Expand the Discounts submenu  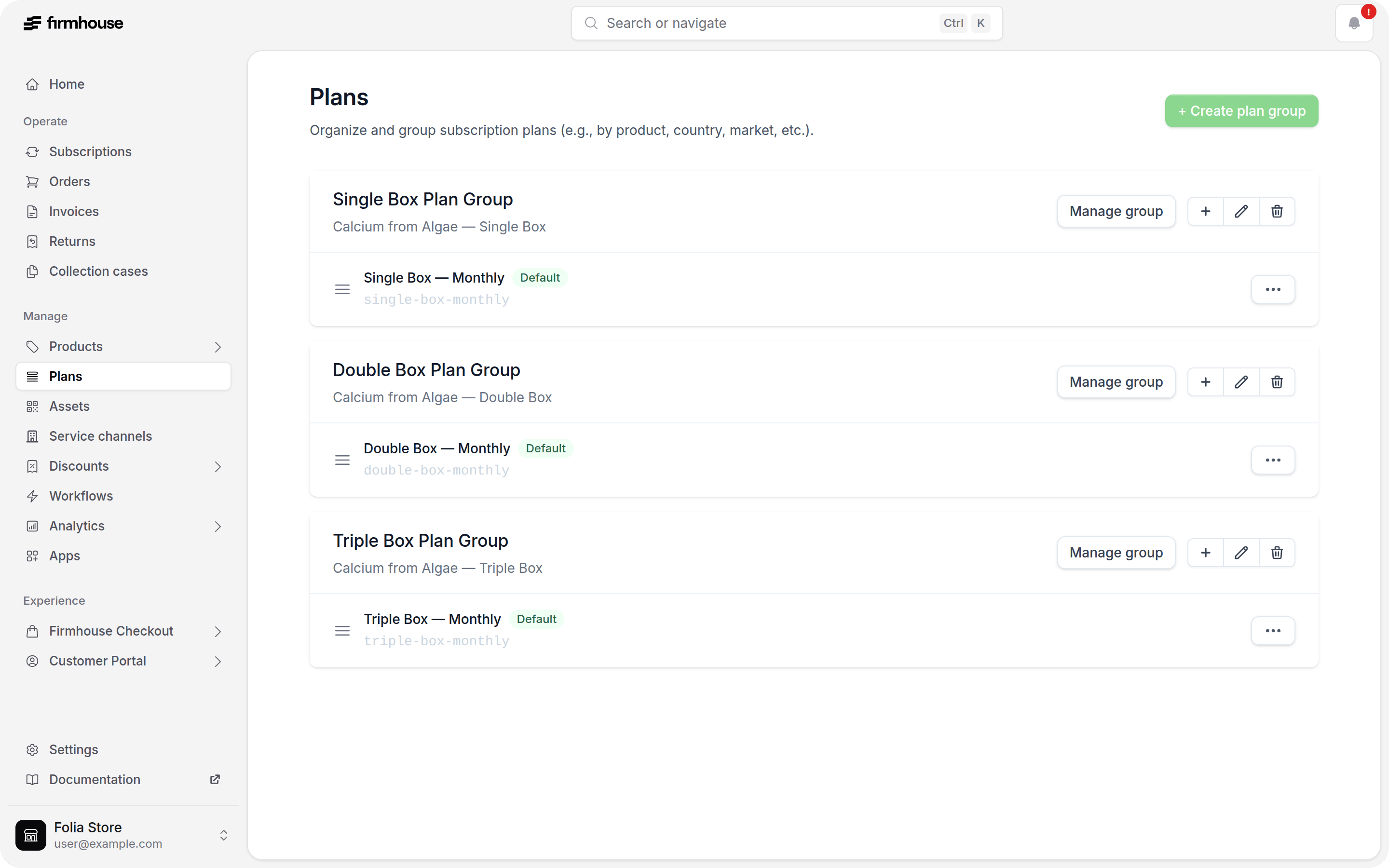(218, 467)
